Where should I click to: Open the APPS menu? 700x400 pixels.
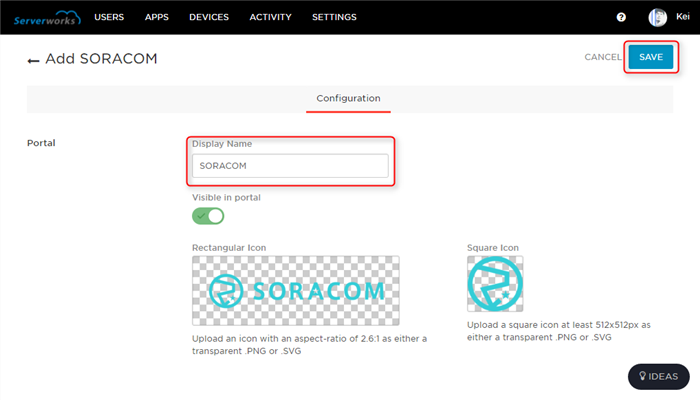[157, 17]
